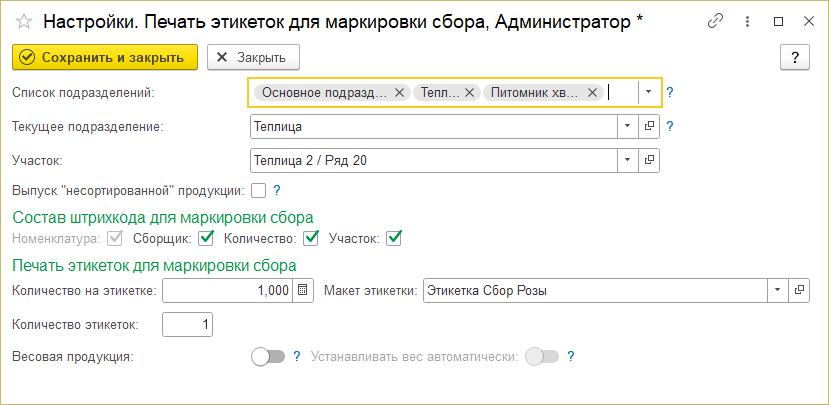Click Состав штрихкода для маркировки сбора heading

coord(163,217)
